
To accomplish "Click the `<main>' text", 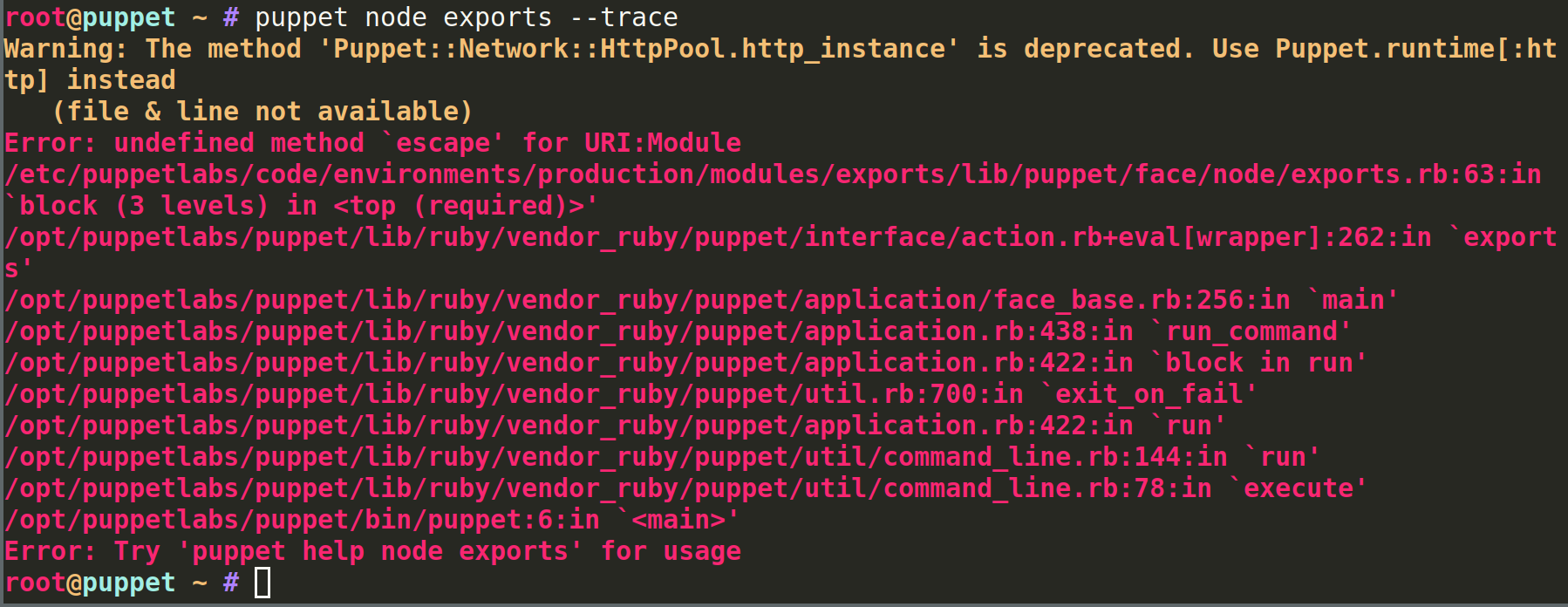I will coord(678,520).
